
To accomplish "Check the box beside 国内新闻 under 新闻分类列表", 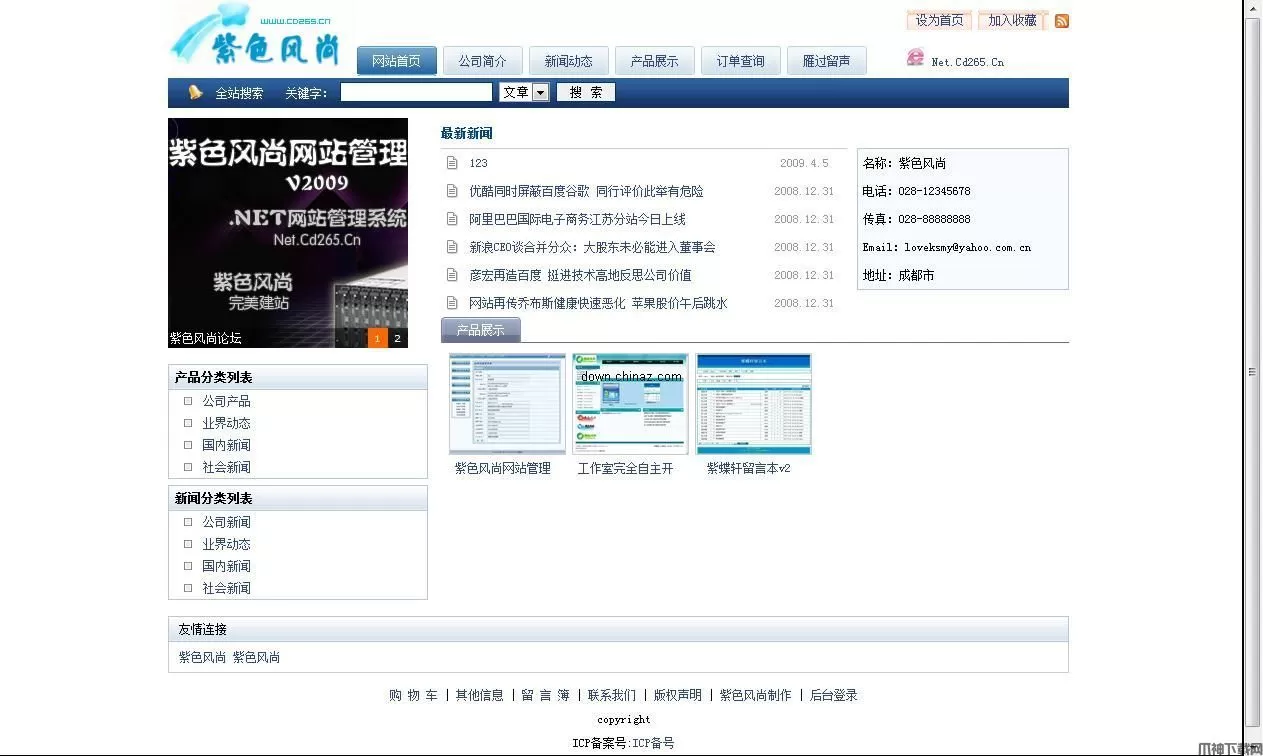I will (x=187, y=565).
